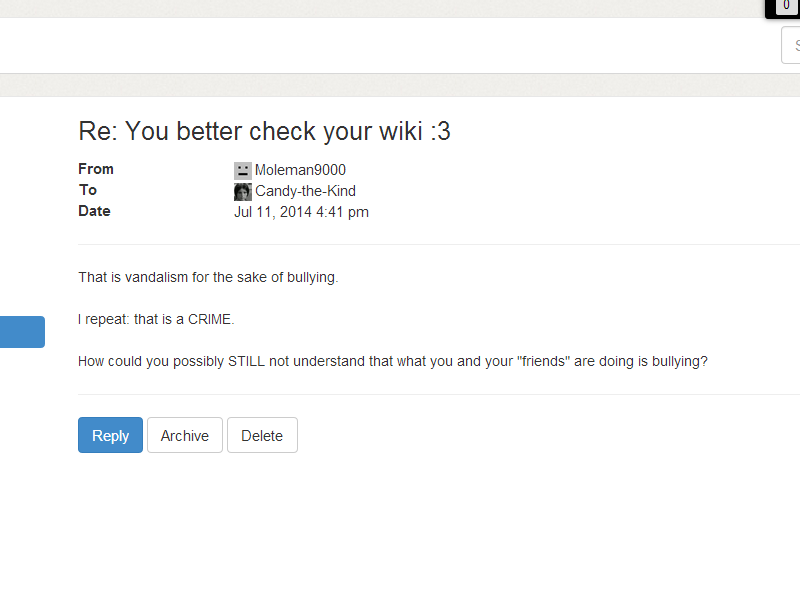Open Candy-the-Kind's avatar photo
Screen dimensions: 800x600
(x=242, y=192)
